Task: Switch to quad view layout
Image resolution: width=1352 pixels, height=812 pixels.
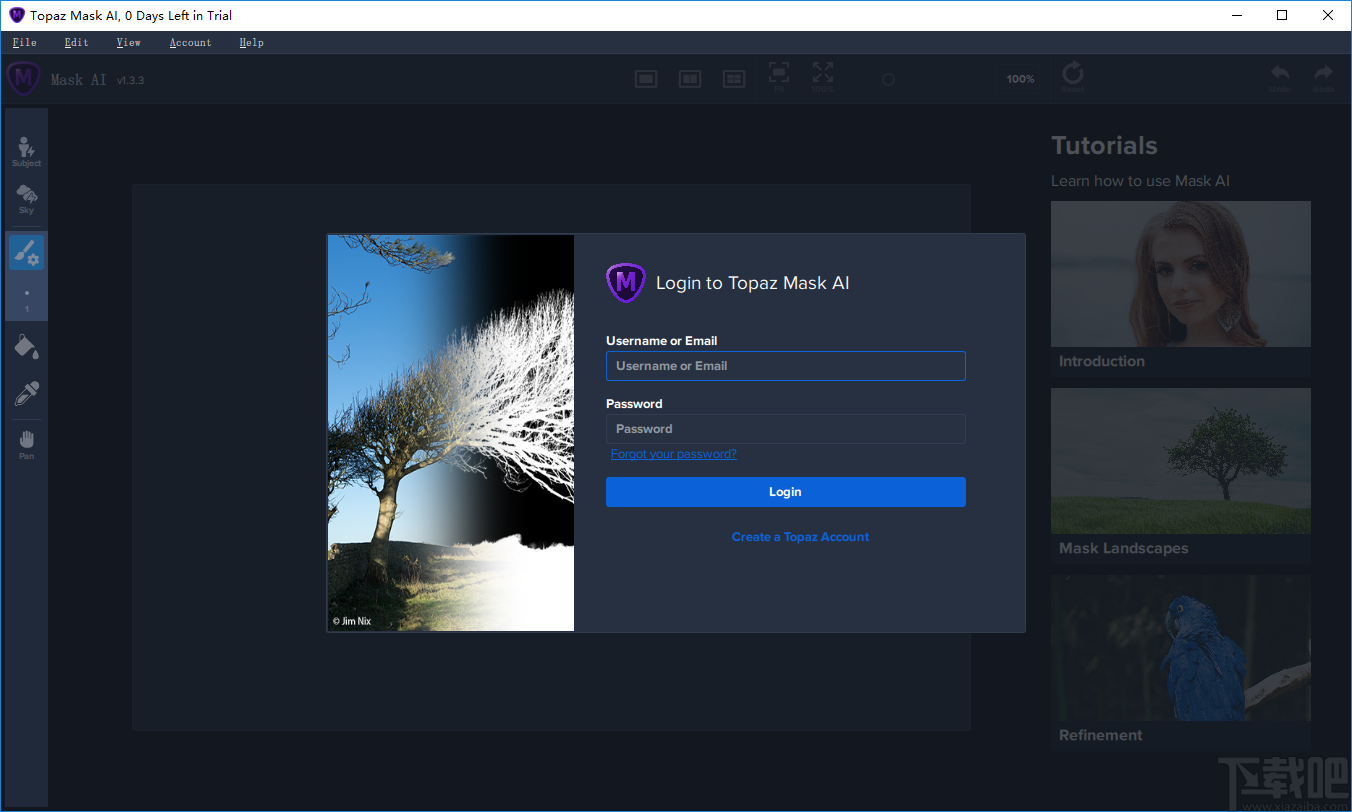Action: (734, 79)
